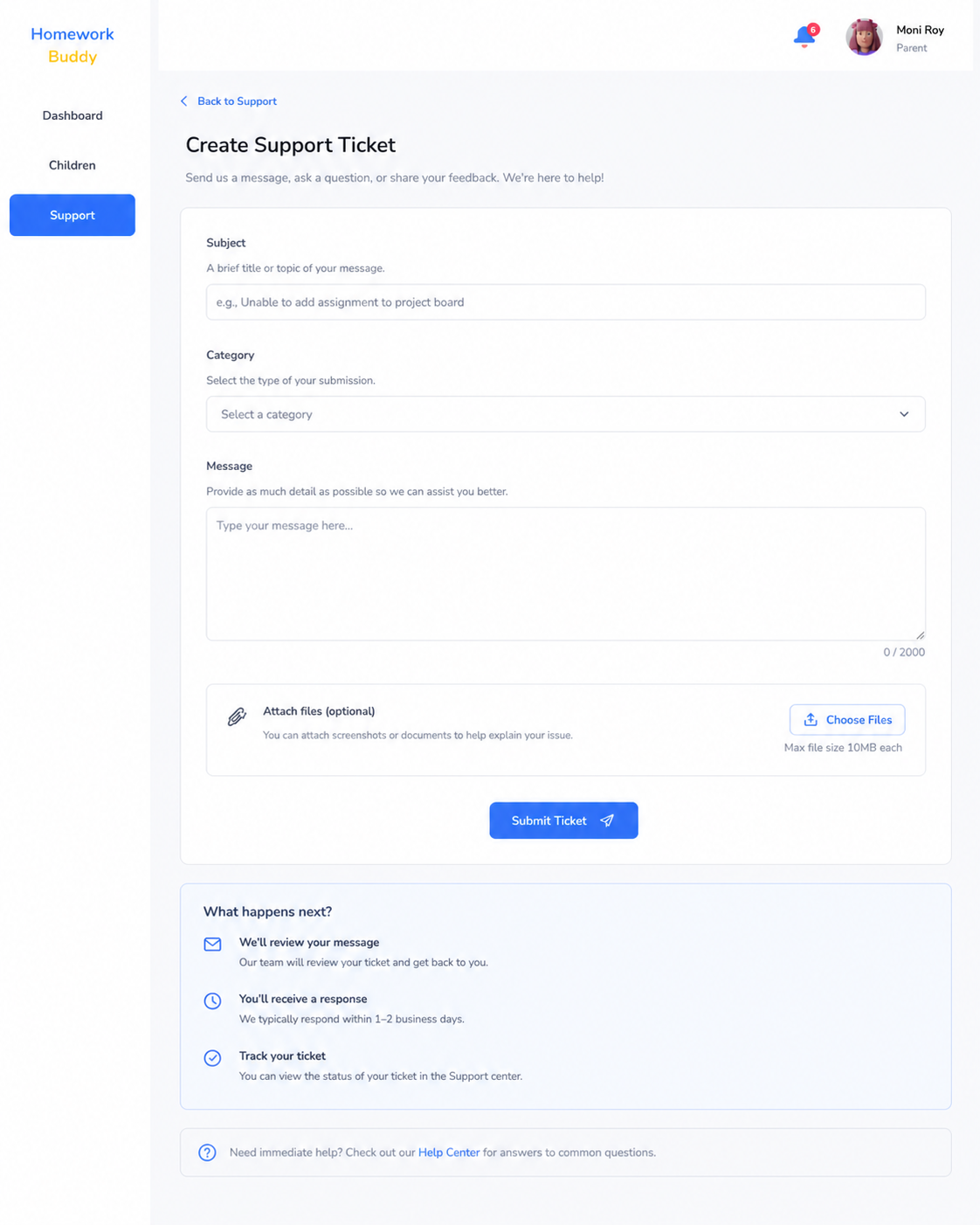This screenshot has height=1225, width=980.
Task: Open the notifications bell icon
Action: [804, 37]
